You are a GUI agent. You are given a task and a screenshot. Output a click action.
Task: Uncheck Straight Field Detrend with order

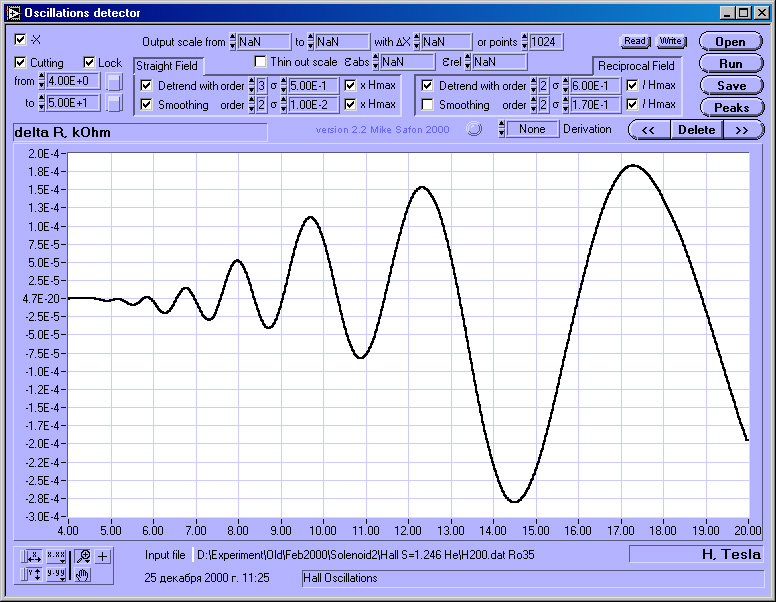click(x=146, y=86)
